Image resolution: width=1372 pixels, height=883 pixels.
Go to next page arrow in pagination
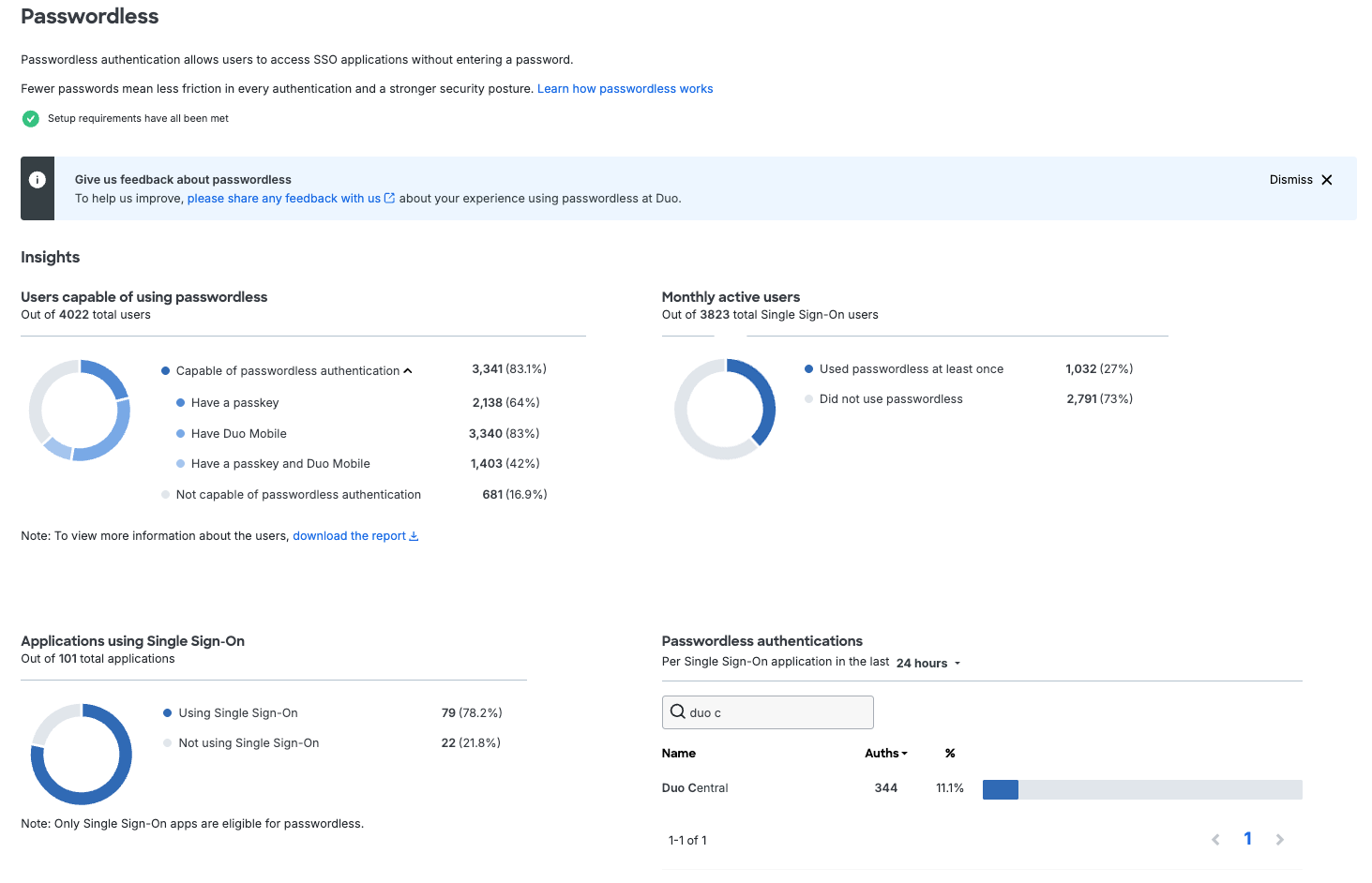coord(1280,840)
